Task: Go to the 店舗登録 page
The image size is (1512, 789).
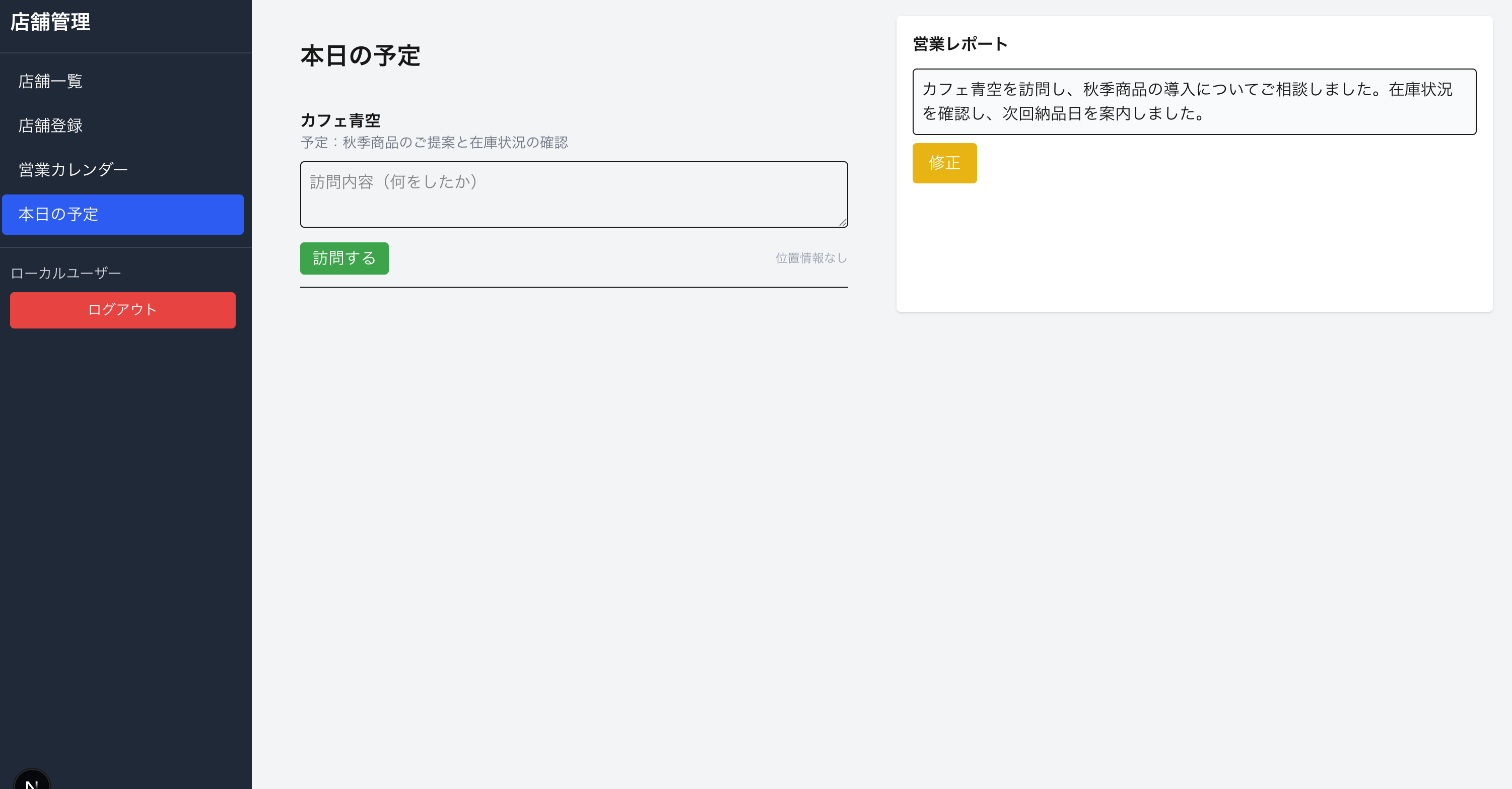Action: point(123,125)
